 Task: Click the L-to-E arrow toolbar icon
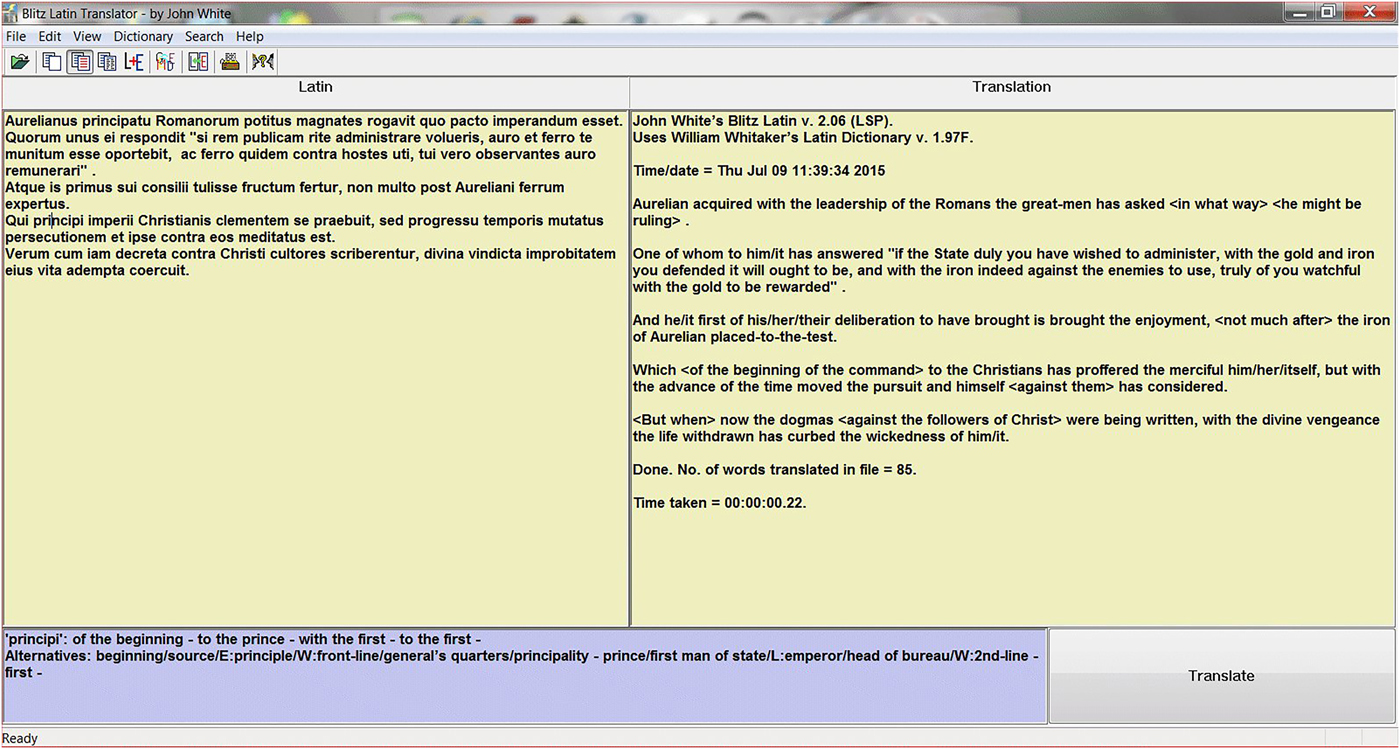pos(198,62)
